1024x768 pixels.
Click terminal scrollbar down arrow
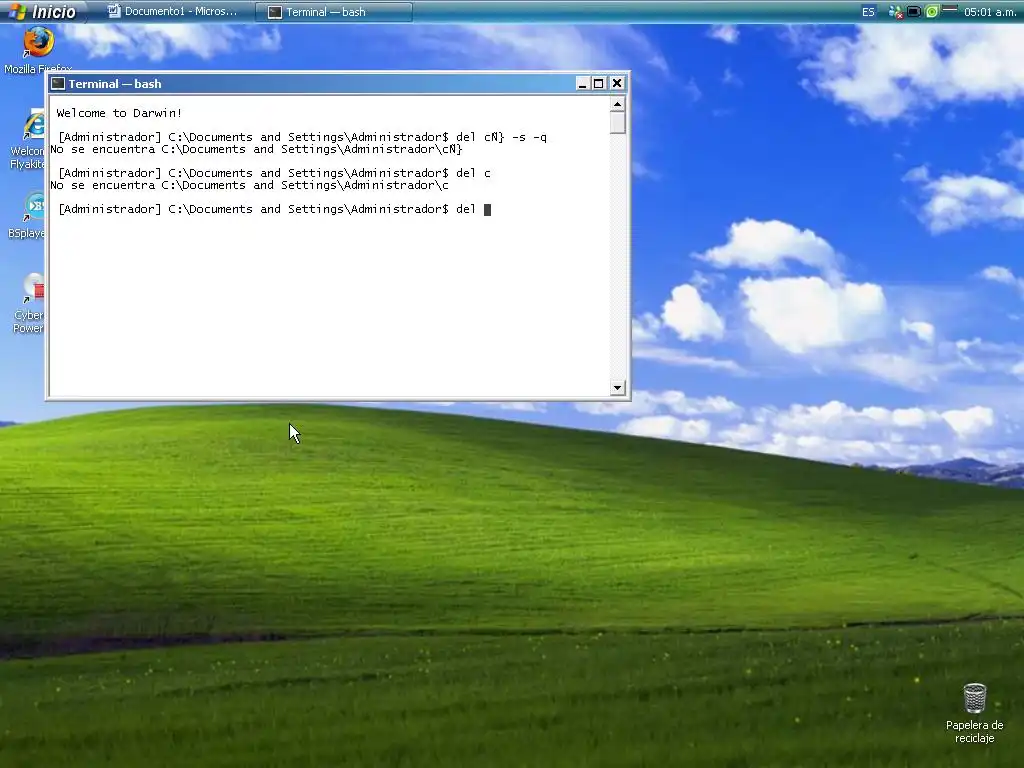(x=617, y=388)
